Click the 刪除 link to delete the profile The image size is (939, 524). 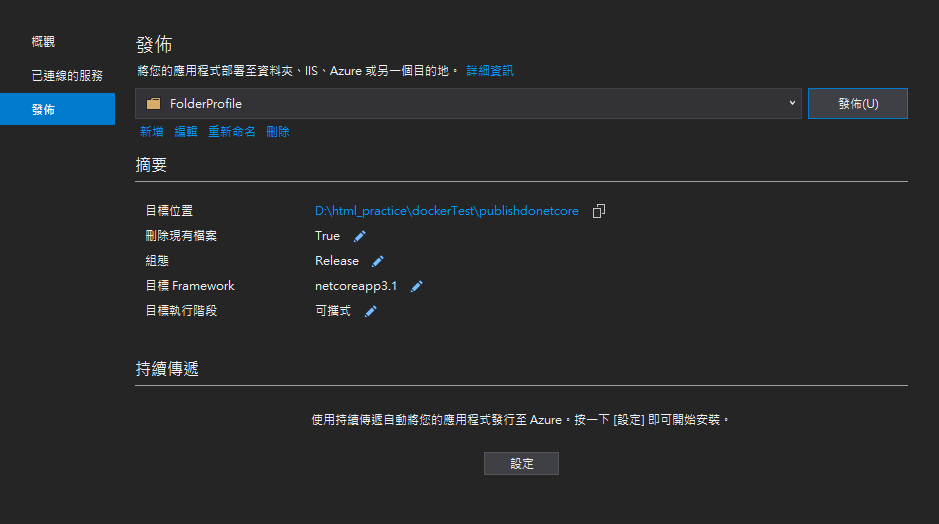278,132
